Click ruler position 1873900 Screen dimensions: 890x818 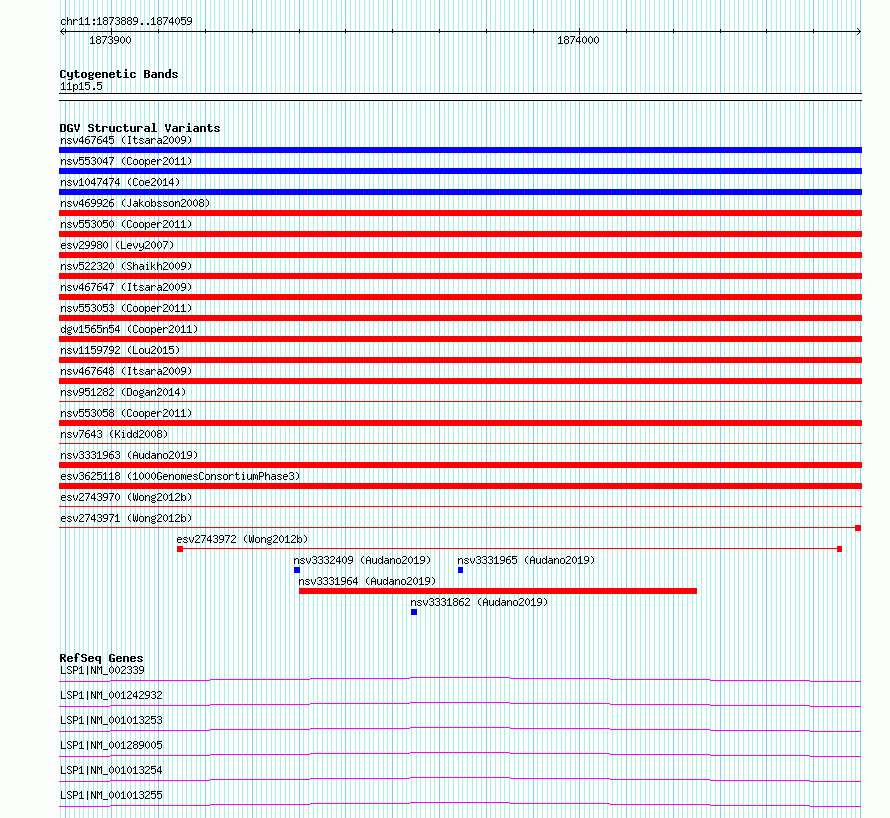click(110, 40)
